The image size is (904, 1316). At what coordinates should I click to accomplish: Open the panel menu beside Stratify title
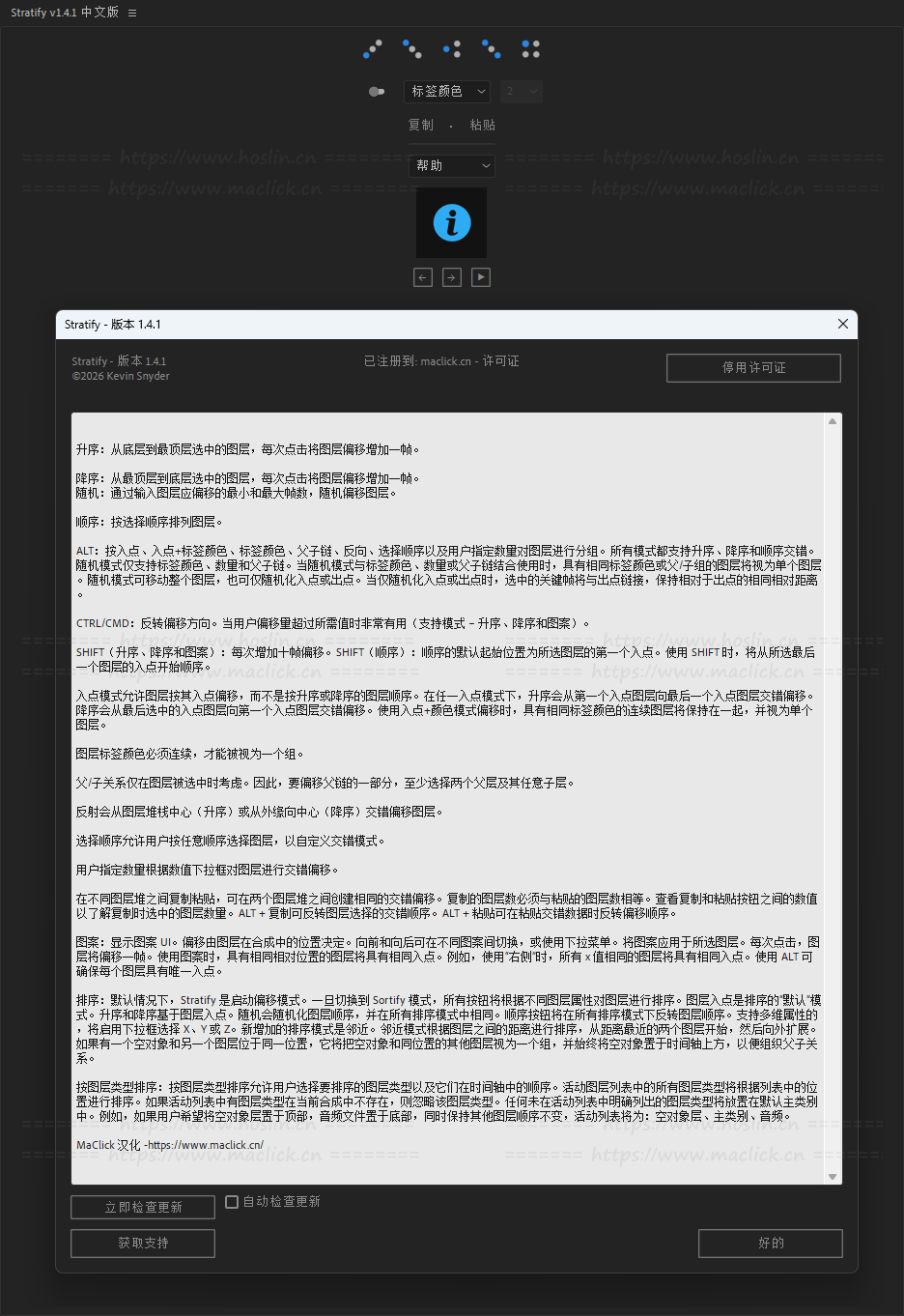pyautogui.click(x=132, y=13)
